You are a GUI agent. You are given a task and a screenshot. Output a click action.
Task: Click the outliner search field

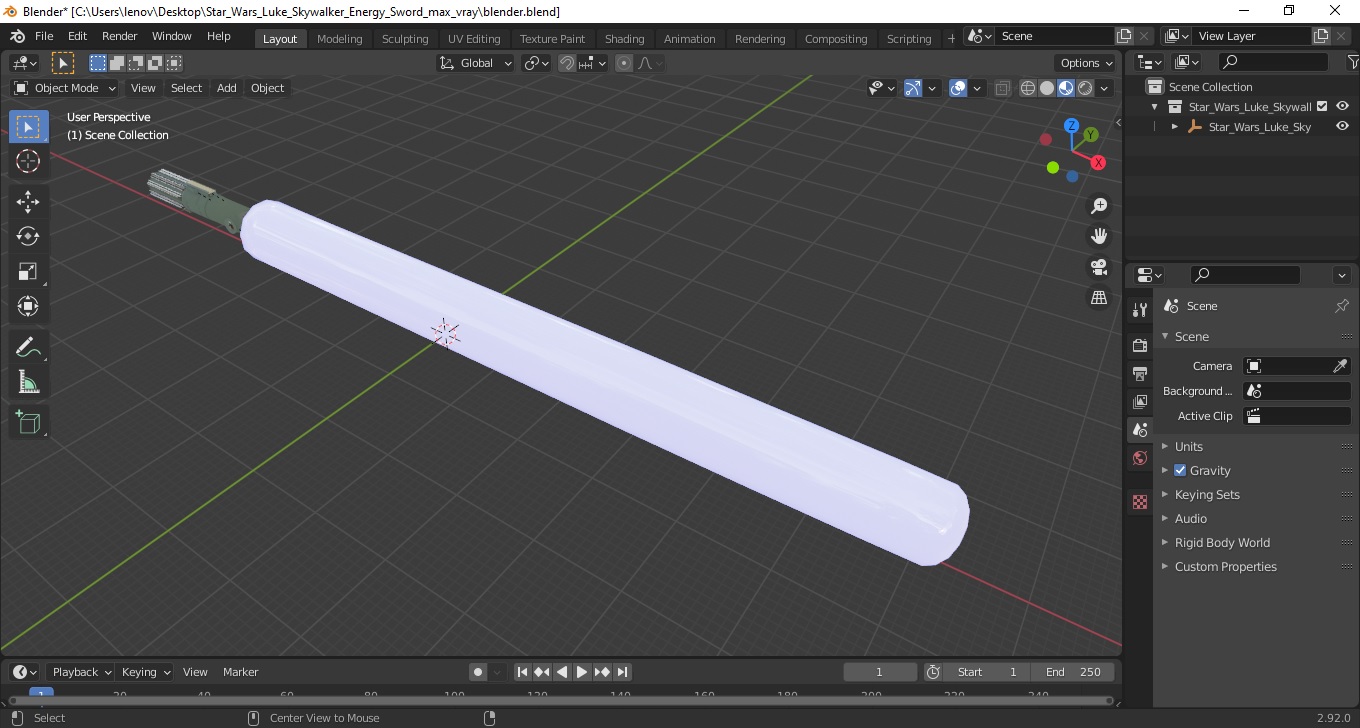coord(1273,62)
